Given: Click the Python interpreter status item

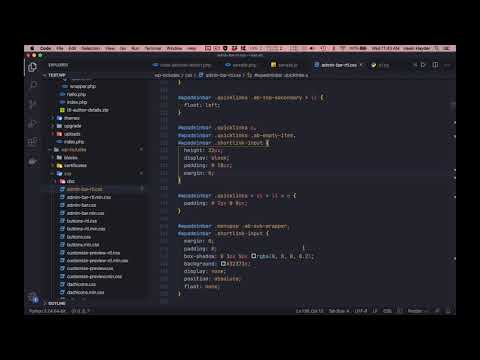Looking at the screenshot, I should [x=47, y=311].
